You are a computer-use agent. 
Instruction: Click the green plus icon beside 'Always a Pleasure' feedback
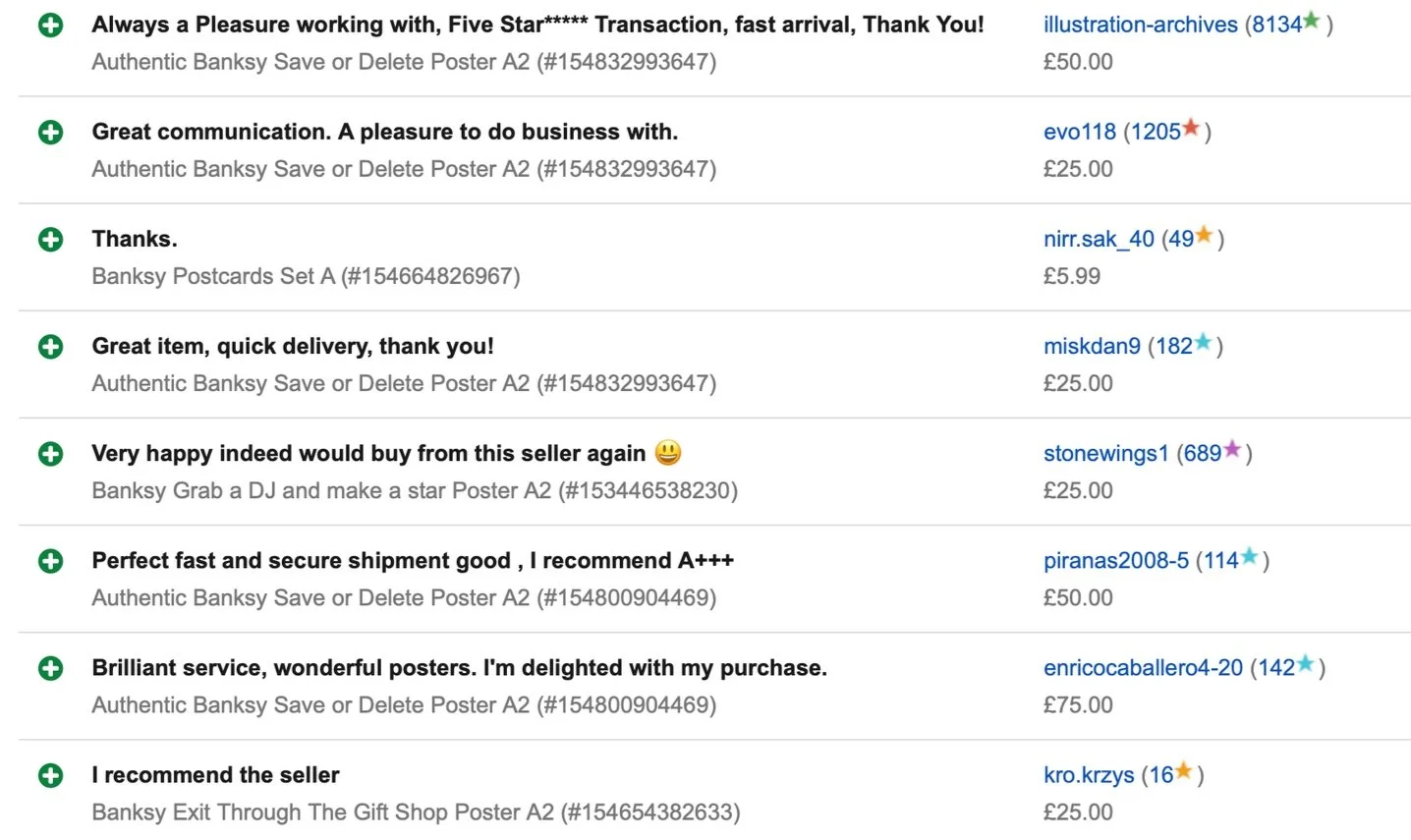50,26
